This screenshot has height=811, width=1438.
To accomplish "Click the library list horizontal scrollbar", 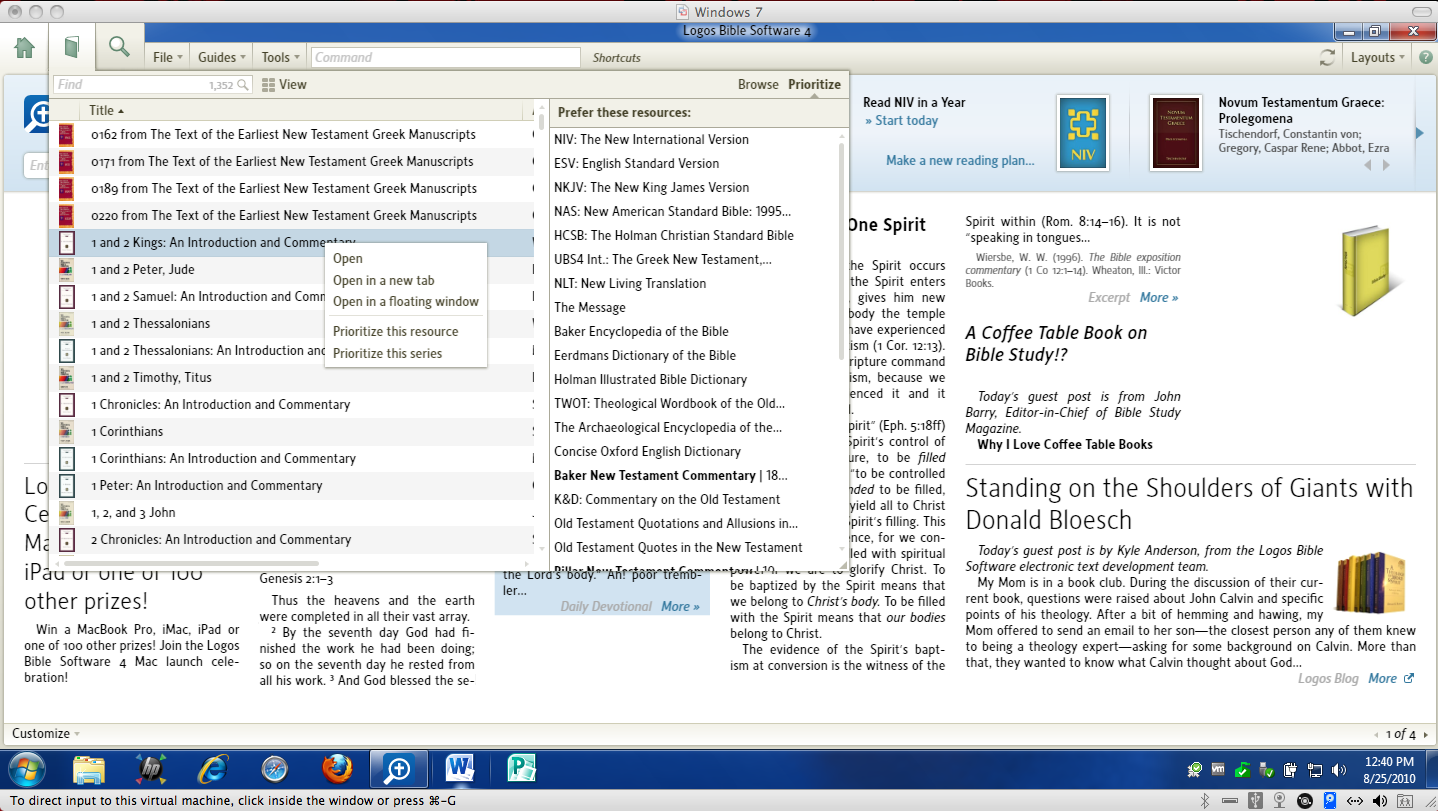I will (192, 564).
